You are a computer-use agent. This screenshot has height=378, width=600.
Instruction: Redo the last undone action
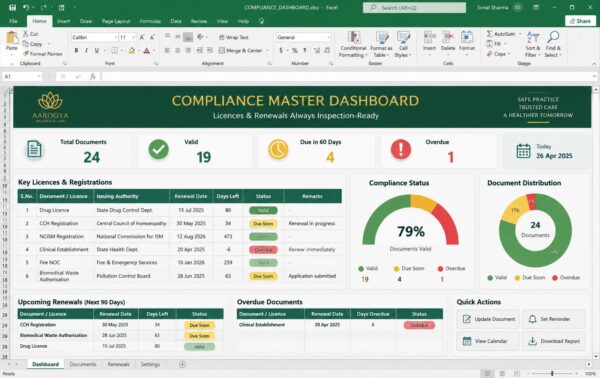tap(43, 7)
